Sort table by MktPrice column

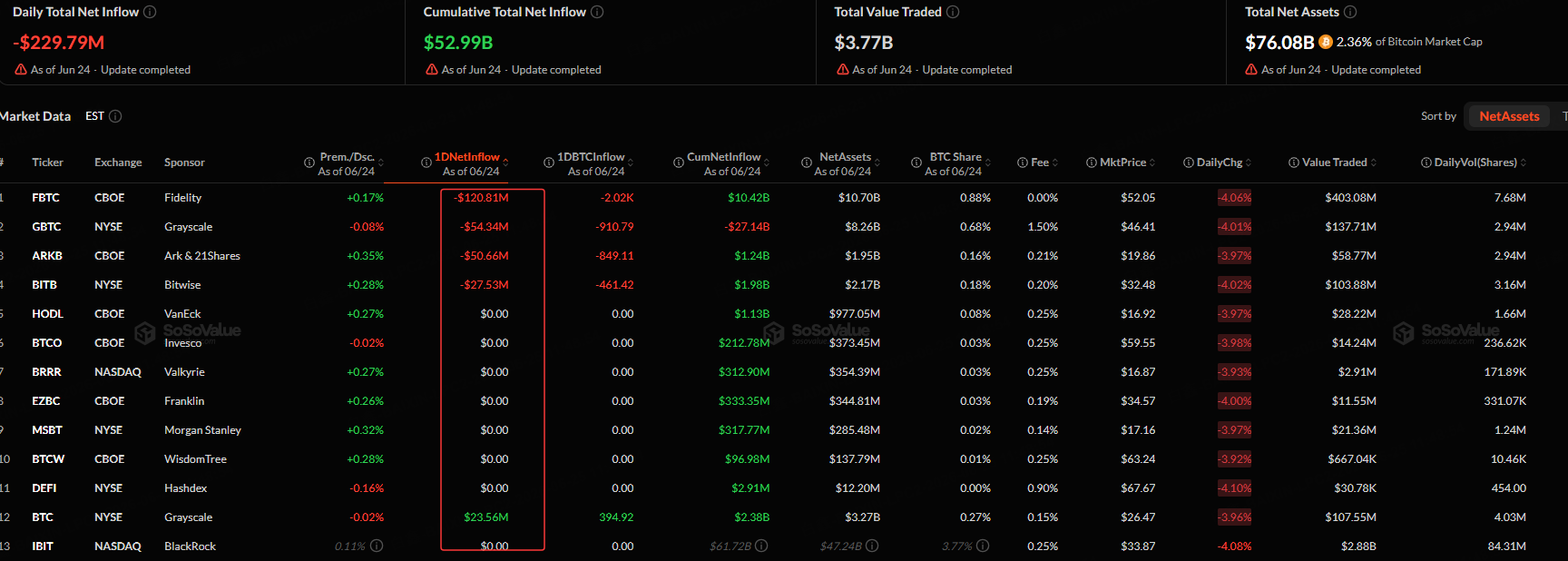coord(1152,162)
